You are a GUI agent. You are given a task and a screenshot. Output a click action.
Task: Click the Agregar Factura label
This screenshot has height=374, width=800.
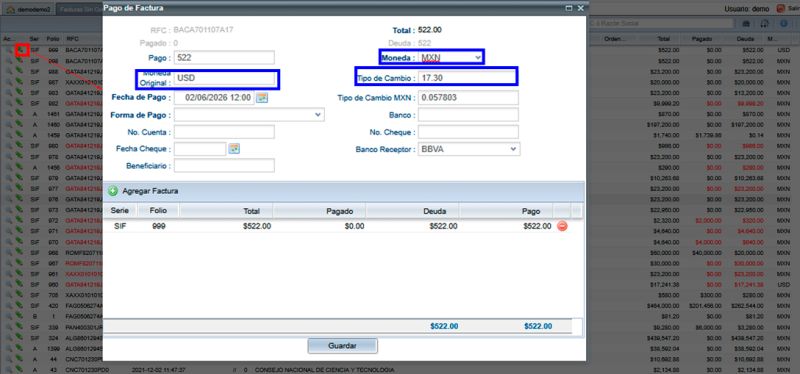[150, 191]
